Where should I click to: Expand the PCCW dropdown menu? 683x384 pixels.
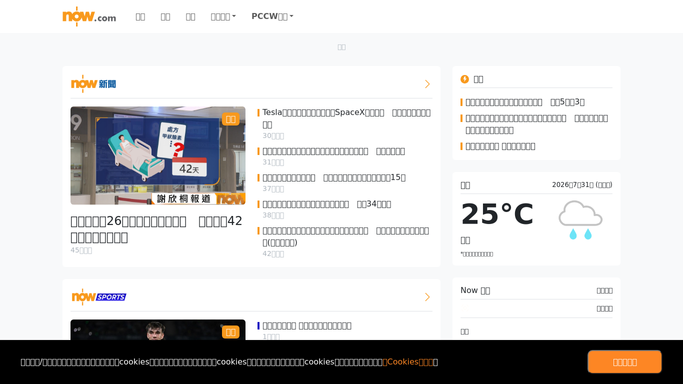(x=272, y=17)
